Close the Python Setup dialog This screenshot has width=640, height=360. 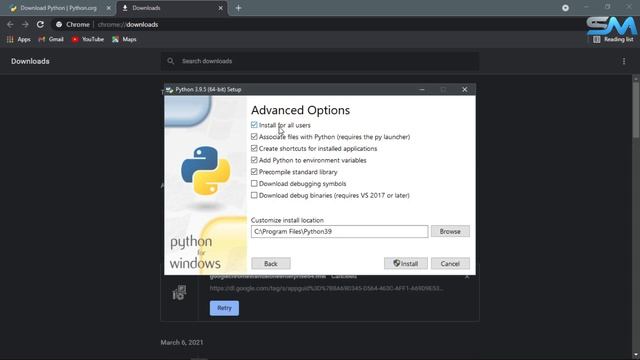pos(464,89)
